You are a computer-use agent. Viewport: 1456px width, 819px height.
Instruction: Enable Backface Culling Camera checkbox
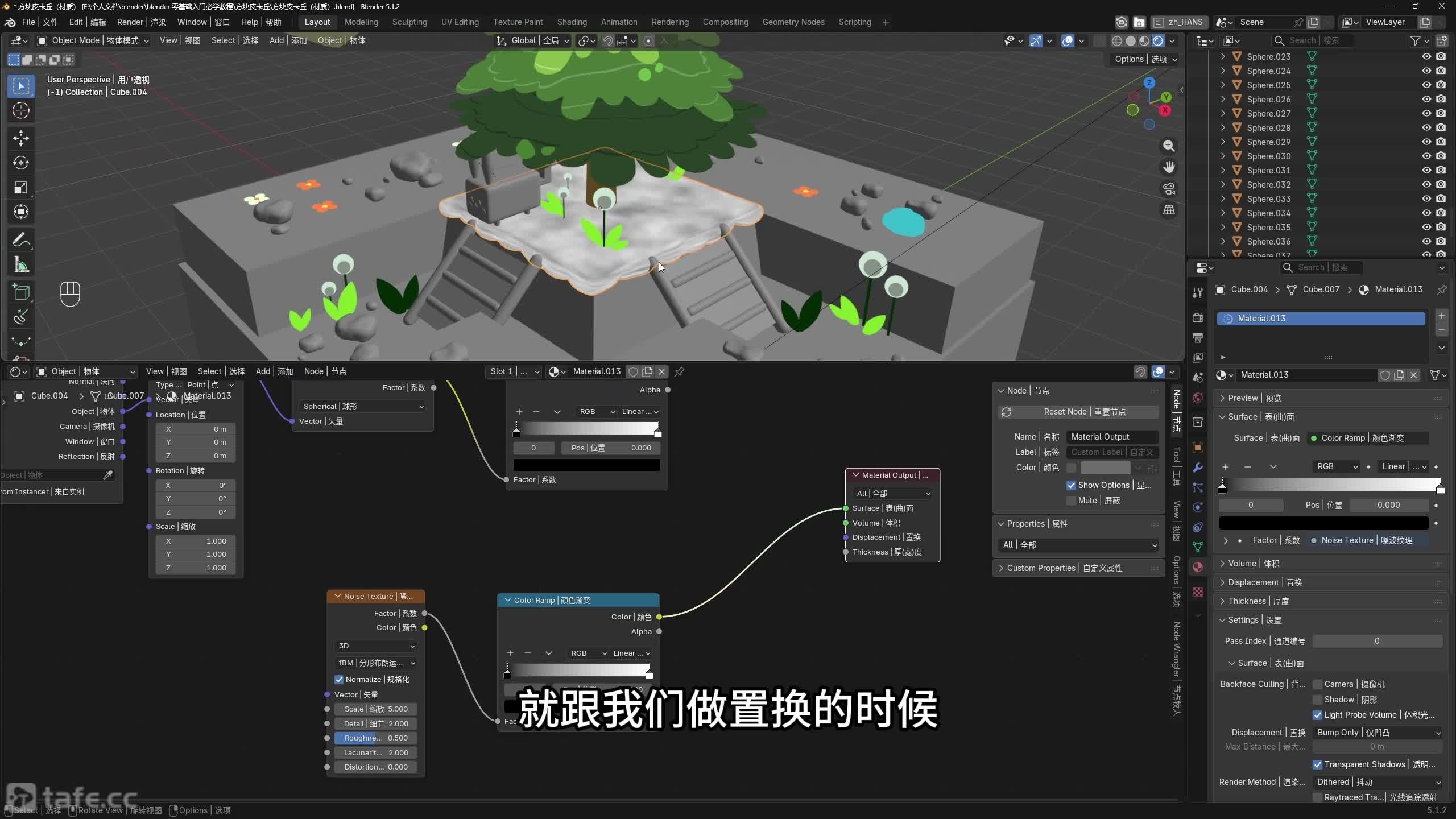pyautogui.click(x=1317, y=684)
